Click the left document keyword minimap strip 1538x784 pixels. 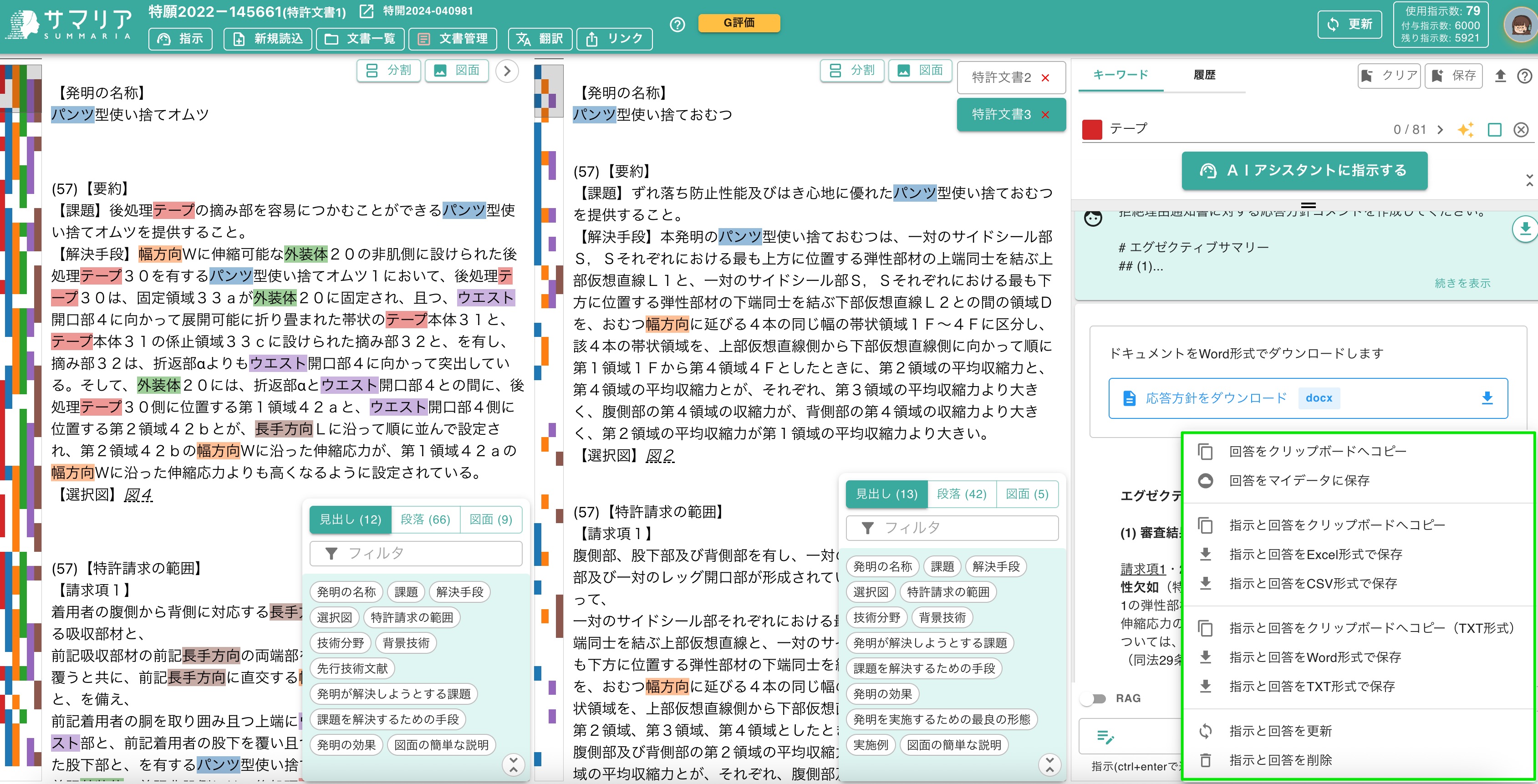[21, 415]
